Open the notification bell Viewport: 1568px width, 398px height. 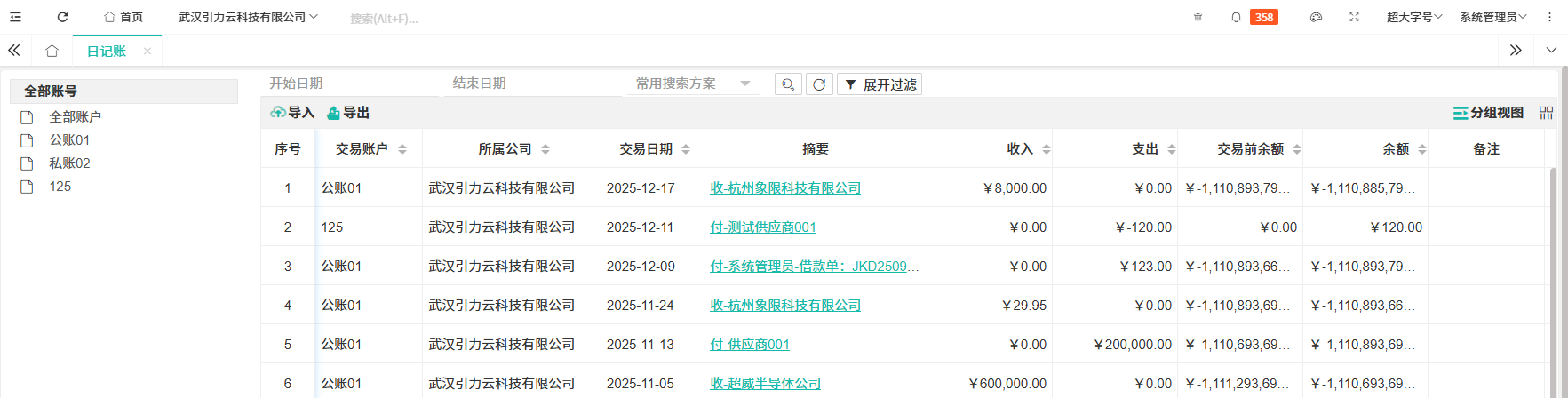click(x=1236, y=17)
